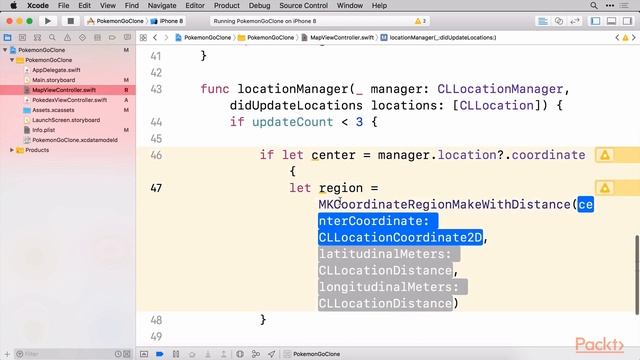This screenshot has height=360, width=640.
Task: Open the related items grid menu
Action: coord(143,38)
